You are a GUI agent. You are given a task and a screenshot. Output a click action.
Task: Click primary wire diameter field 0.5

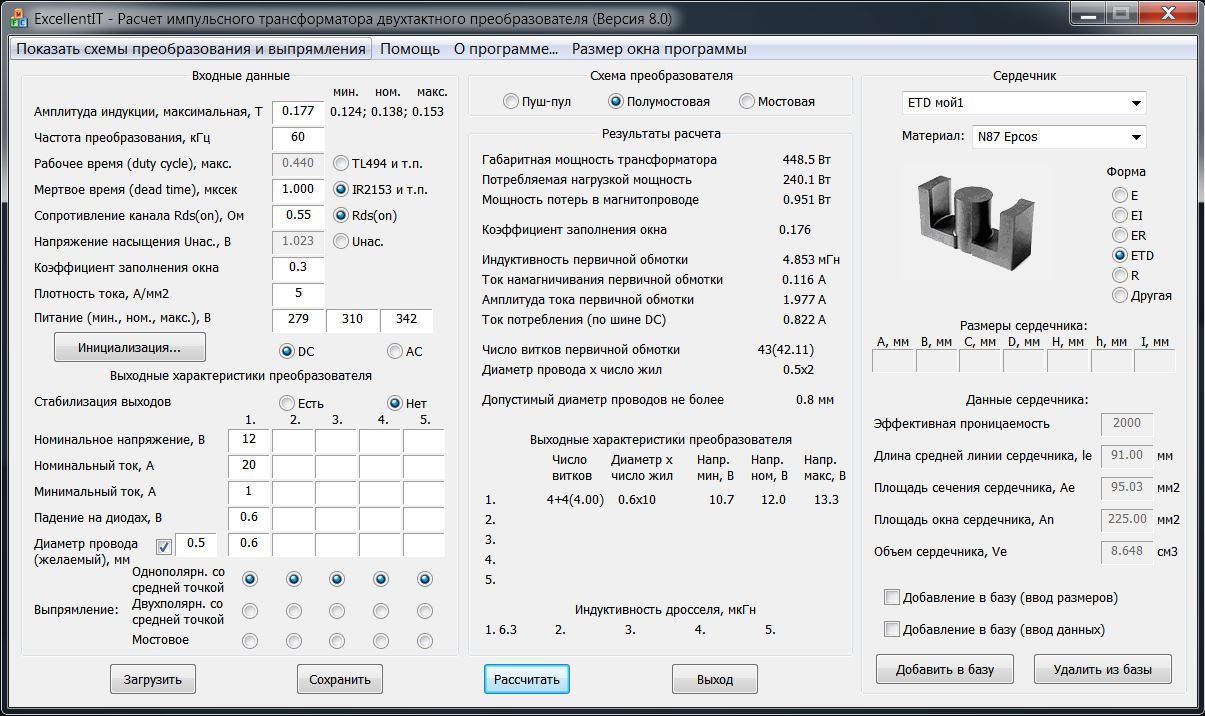(196, 545)
